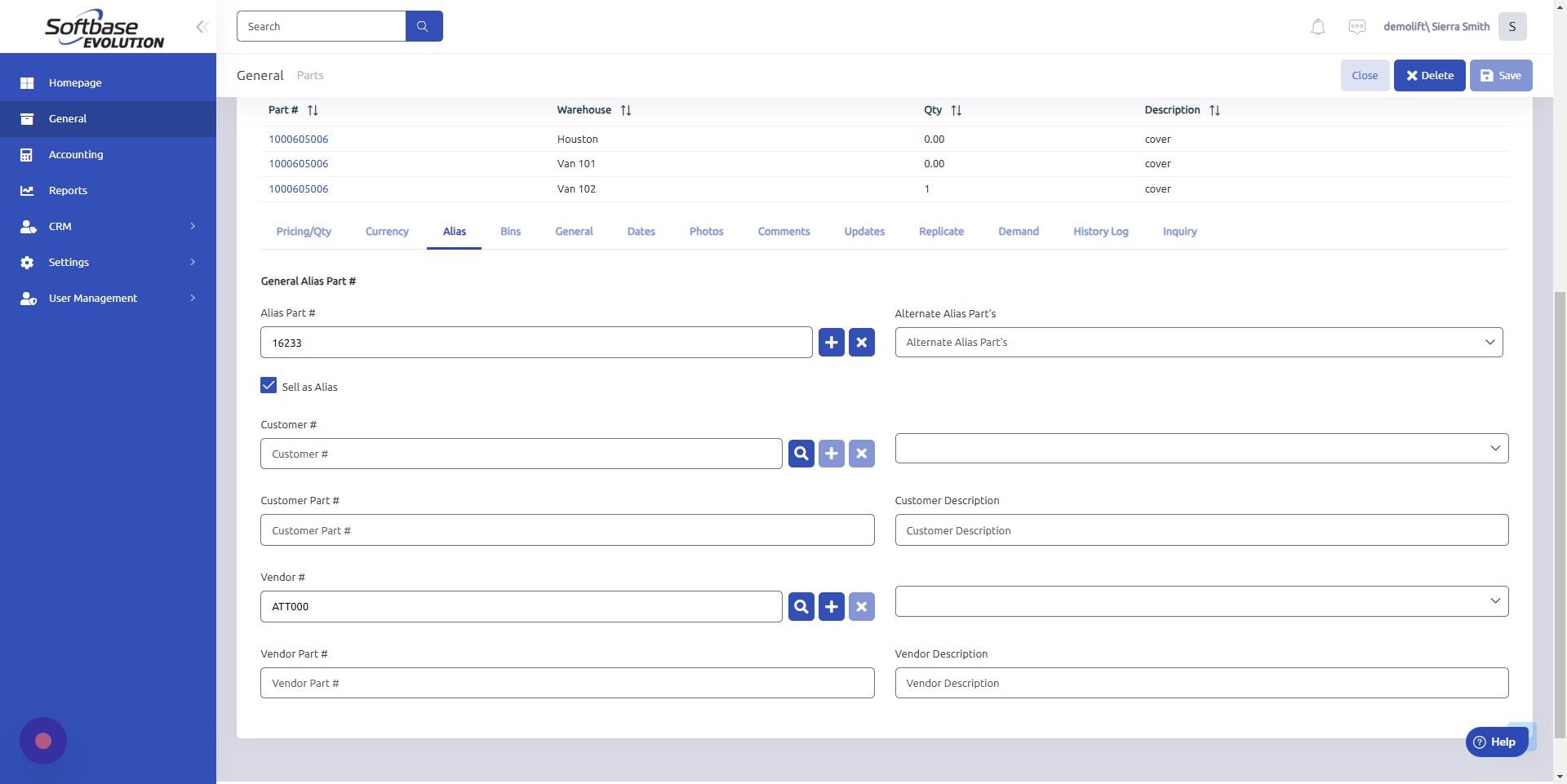Open the Replicate tab
The width and height of the screenshot is (1567, 784).
[x=941, y=232]
